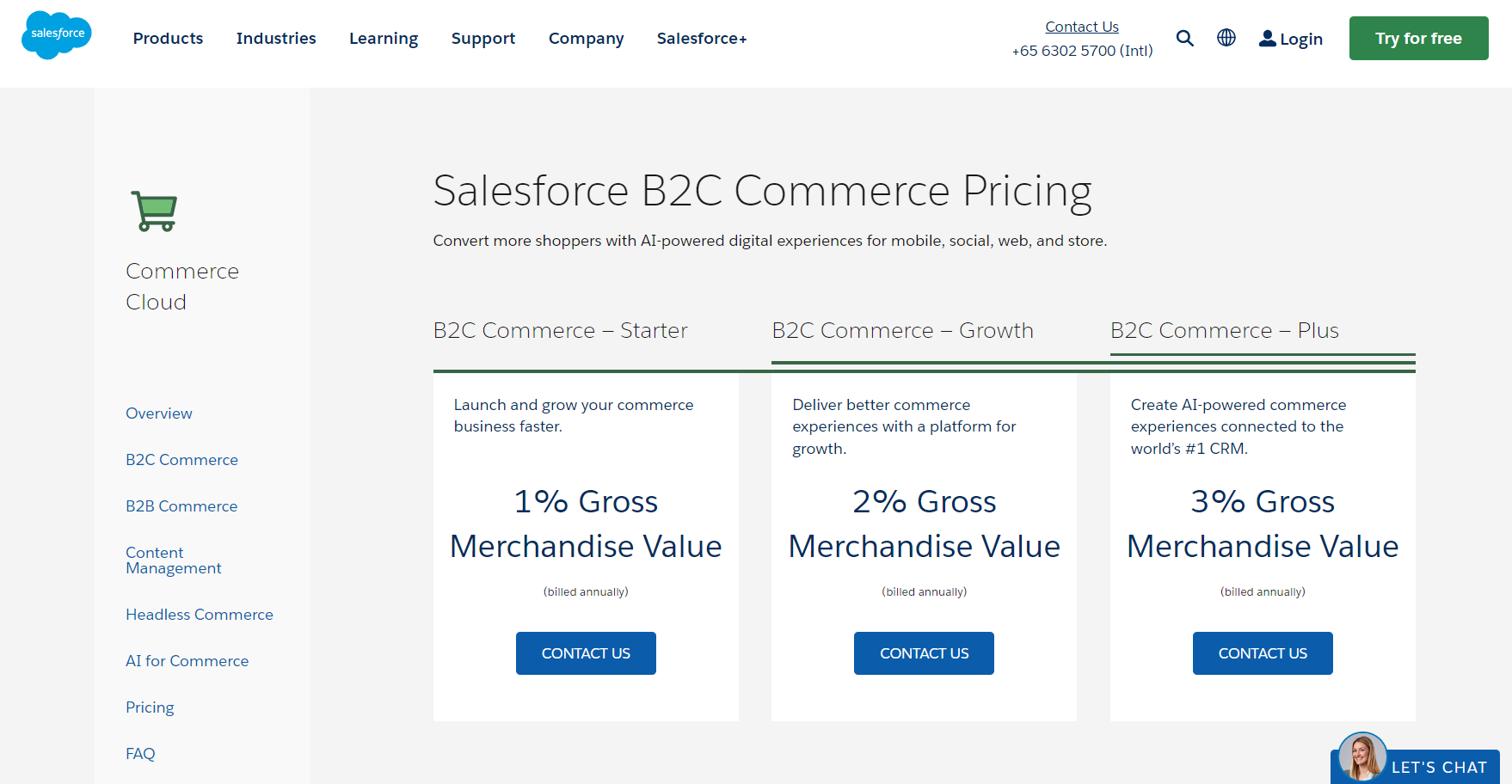Click Contact Us under Plus plan
Viewport: 1512px width, 784px height.
[1263, 653]
